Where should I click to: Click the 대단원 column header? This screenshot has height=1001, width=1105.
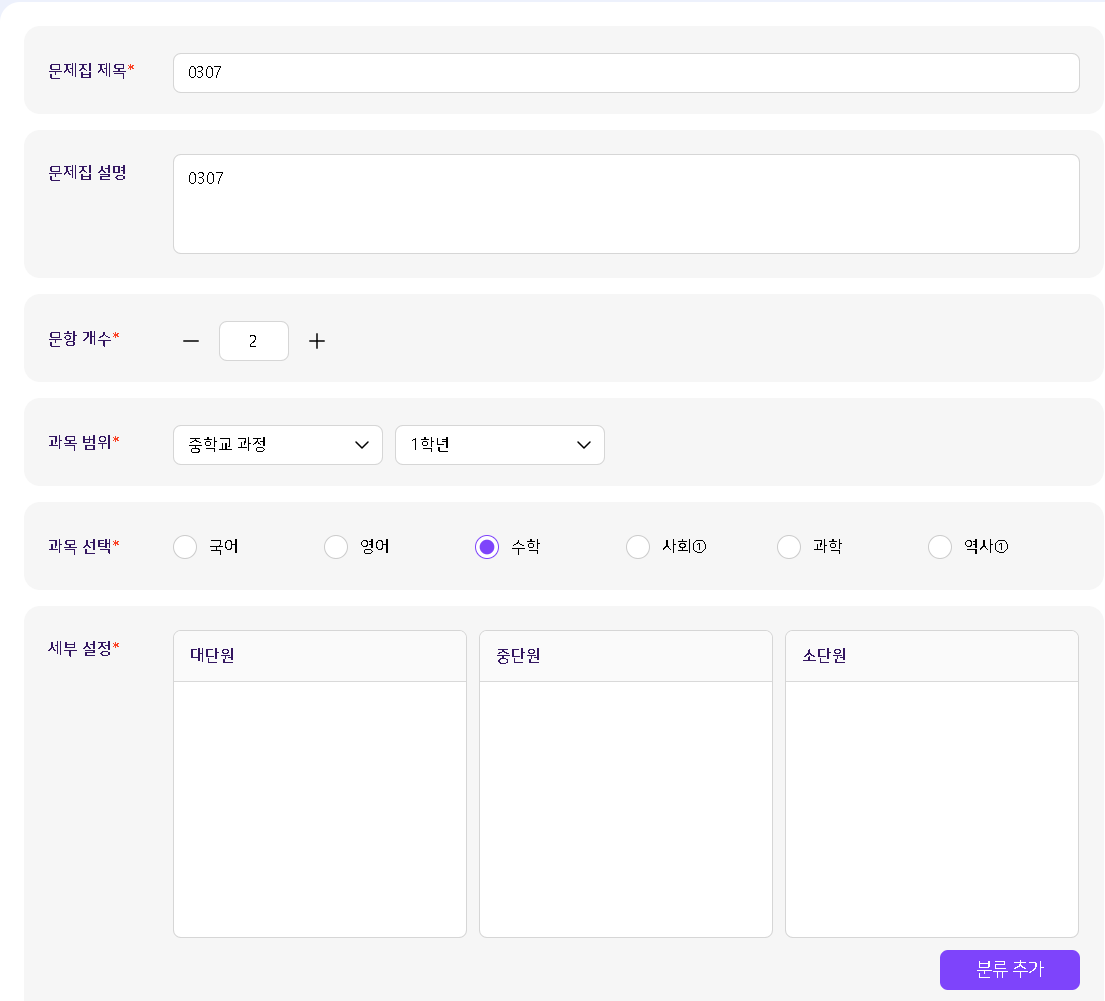point(319,656)
